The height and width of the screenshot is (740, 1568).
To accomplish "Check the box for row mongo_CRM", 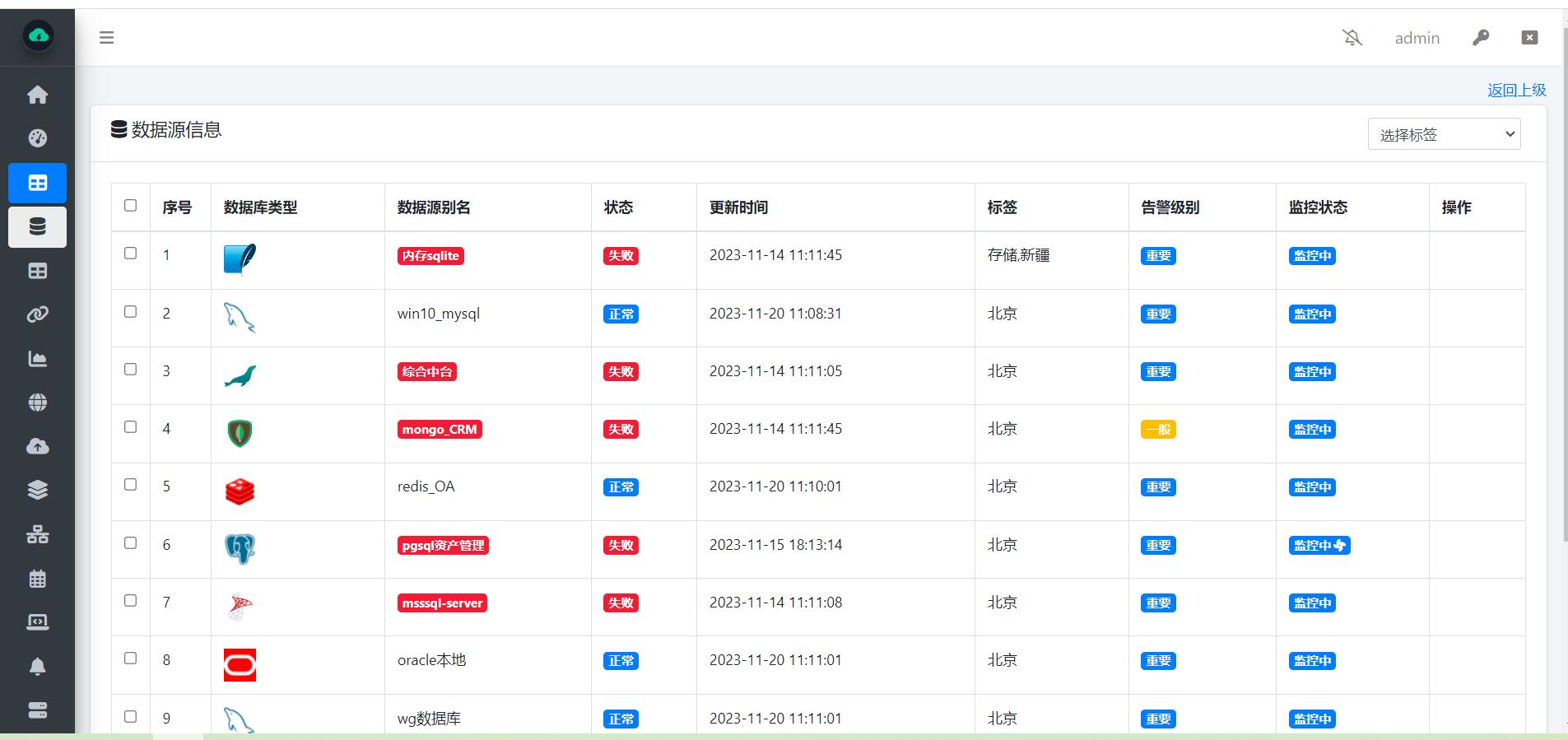I will [x=130, y=427].
